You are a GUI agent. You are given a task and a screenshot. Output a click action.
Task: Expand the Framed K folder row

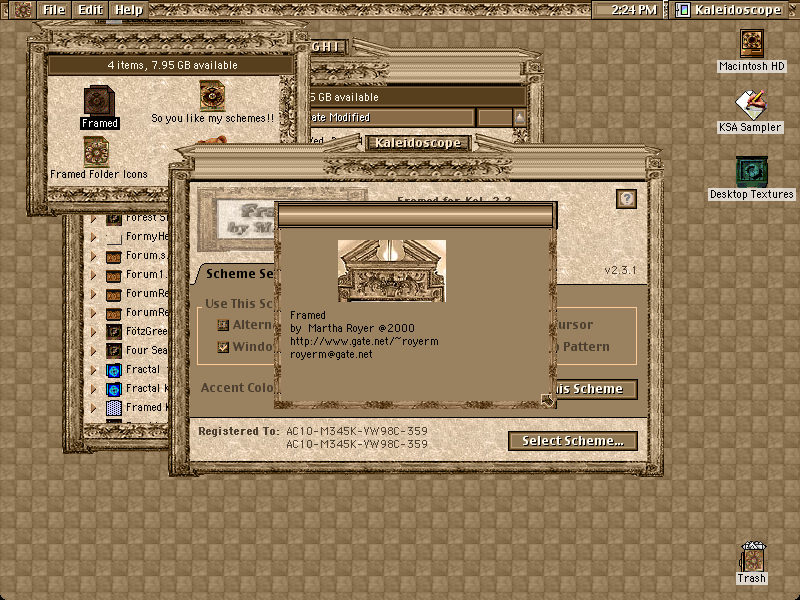click(x=93, y=408)
